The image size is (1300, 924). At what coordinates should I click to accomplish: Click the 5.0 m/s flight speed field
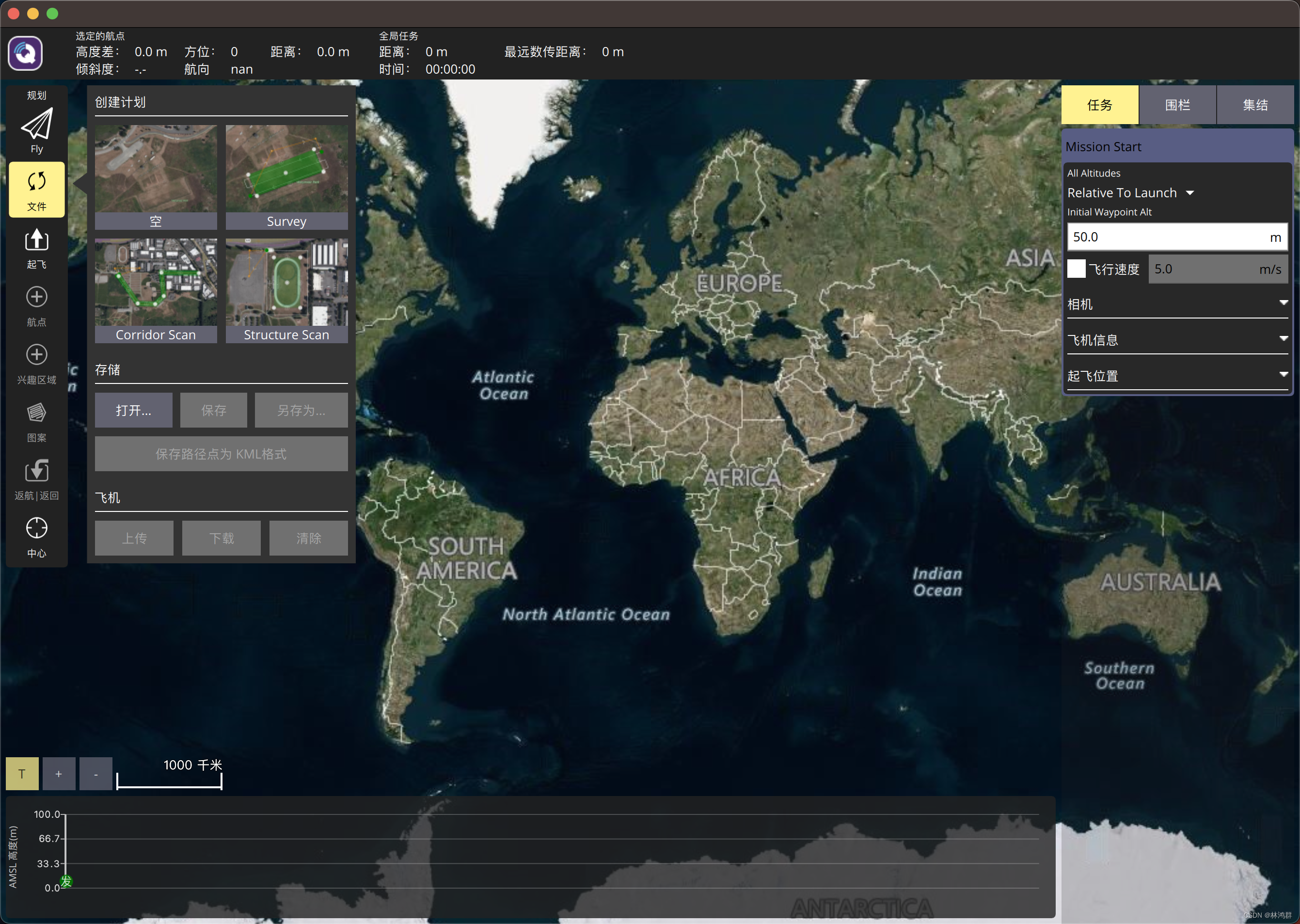pos(1218,269)
